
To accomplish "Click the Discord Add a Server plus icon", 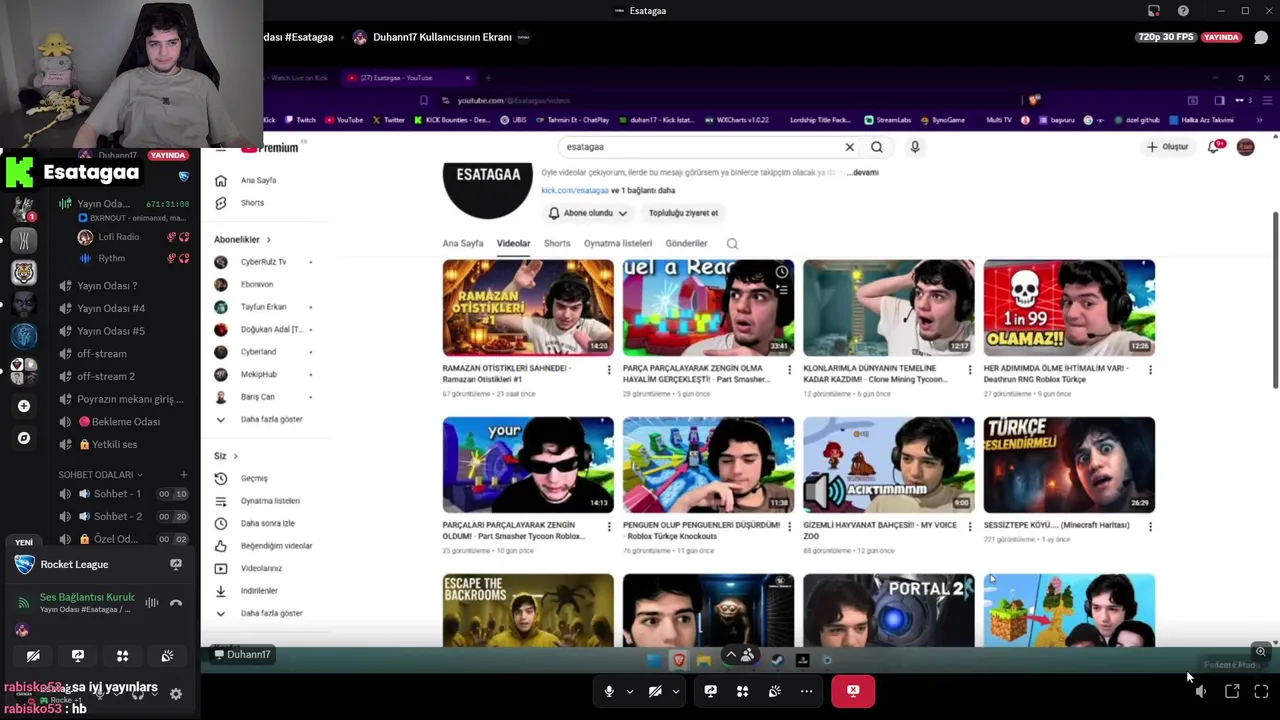I will pos(24,406).
